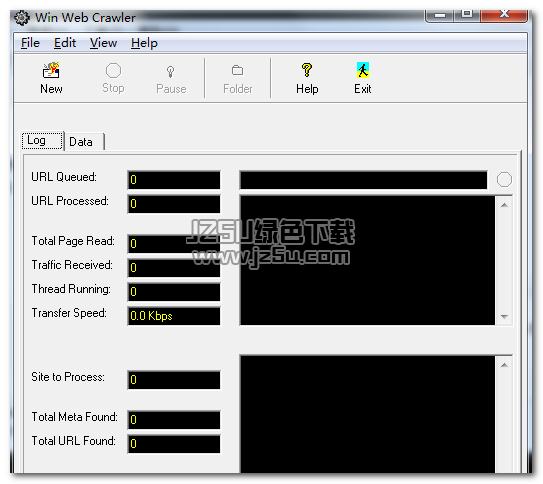Click the lower log up arrow
Image resolution: width=543 pixels, height=484 pixels.
tap(504, 365)
